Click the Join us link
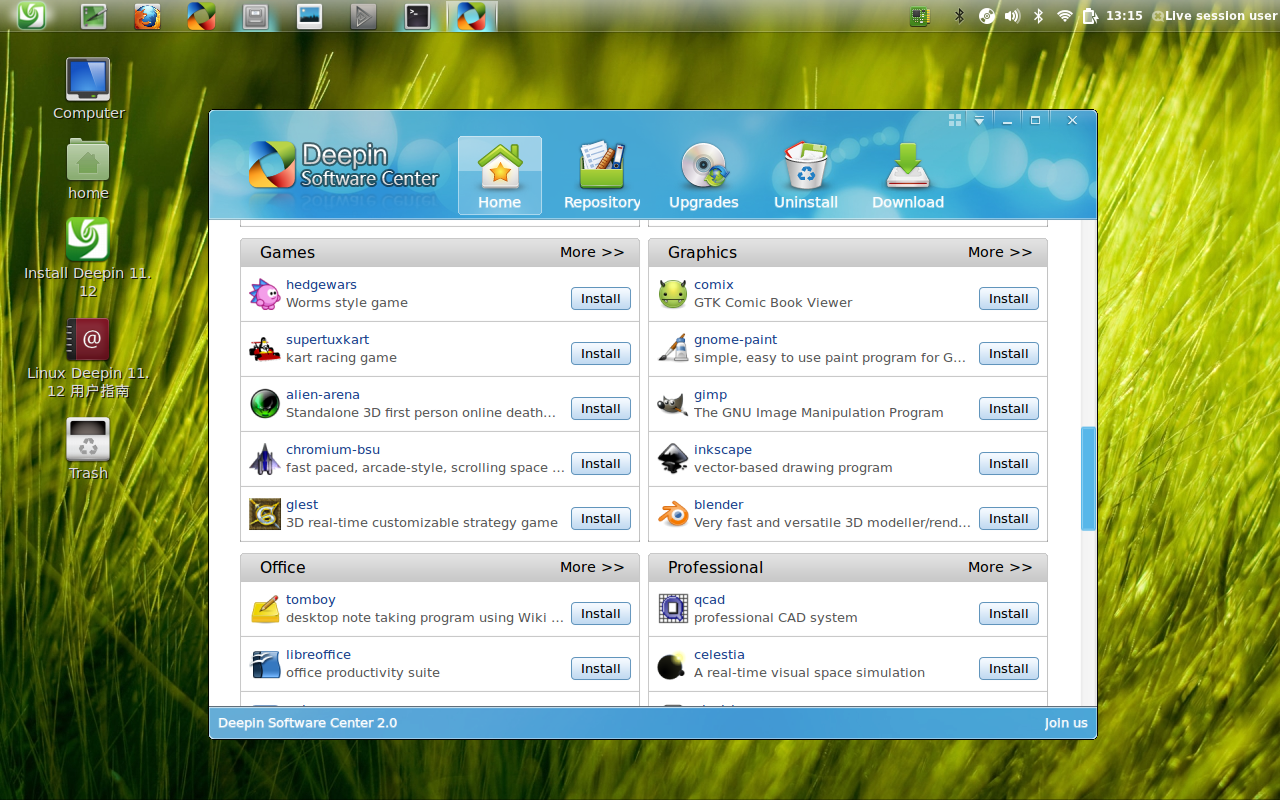 (1066, 722)
